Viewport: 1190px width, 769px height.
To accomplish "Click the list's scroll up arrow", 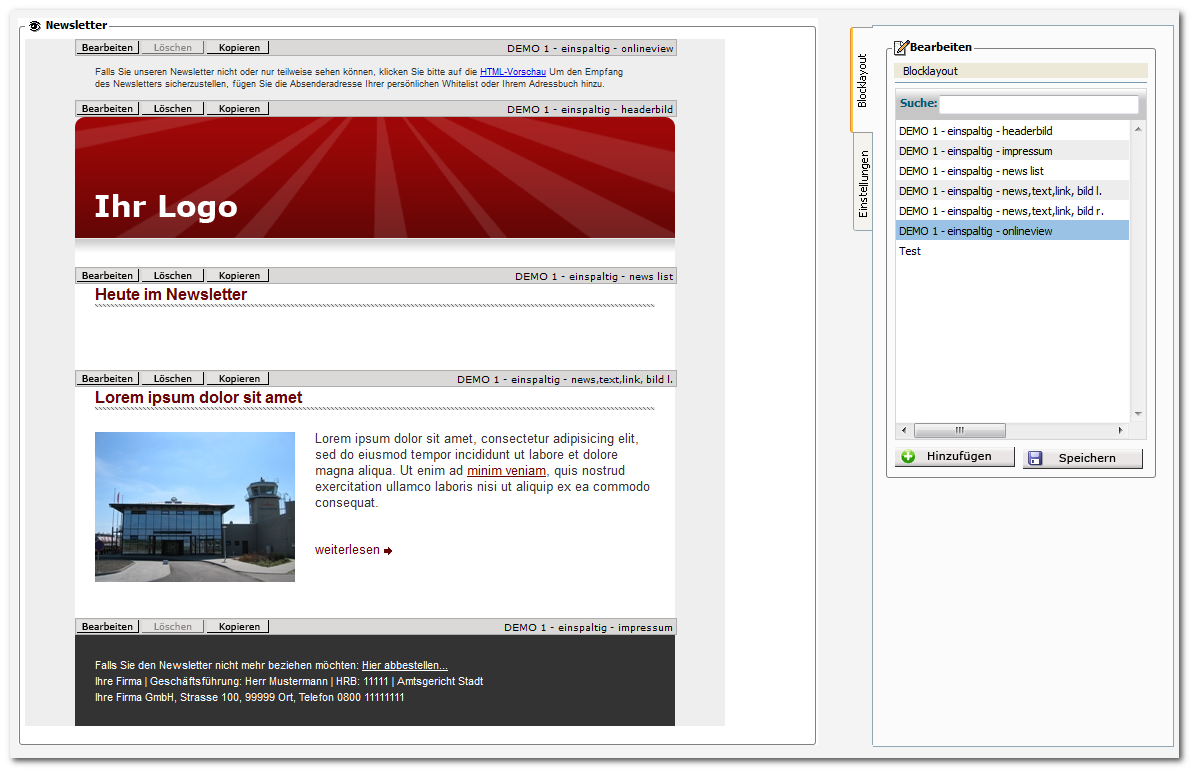I will pyautogui.click(x=1138, y=130).
